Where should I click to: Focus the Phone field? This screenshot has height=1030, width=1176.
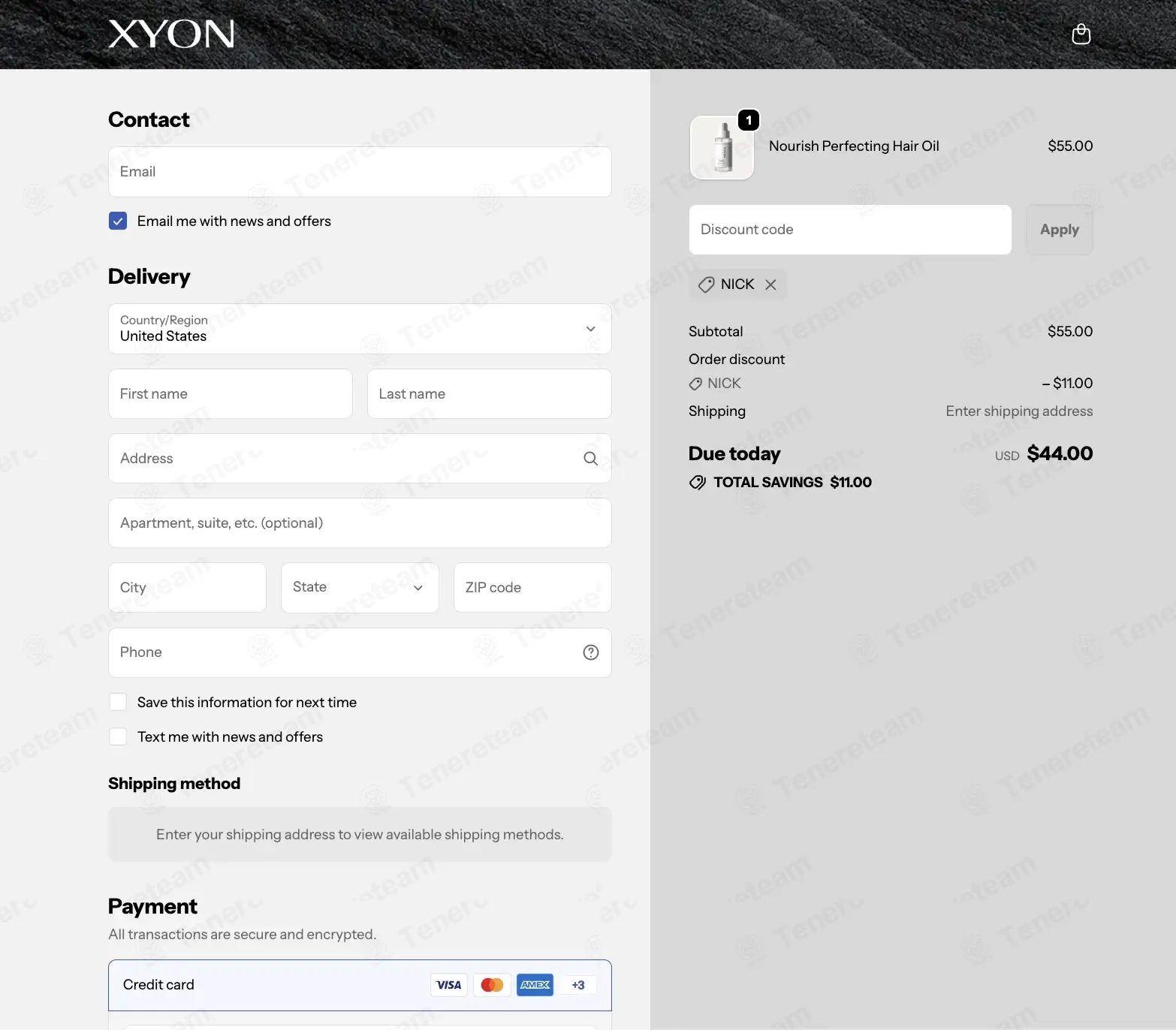pos(360,652)
